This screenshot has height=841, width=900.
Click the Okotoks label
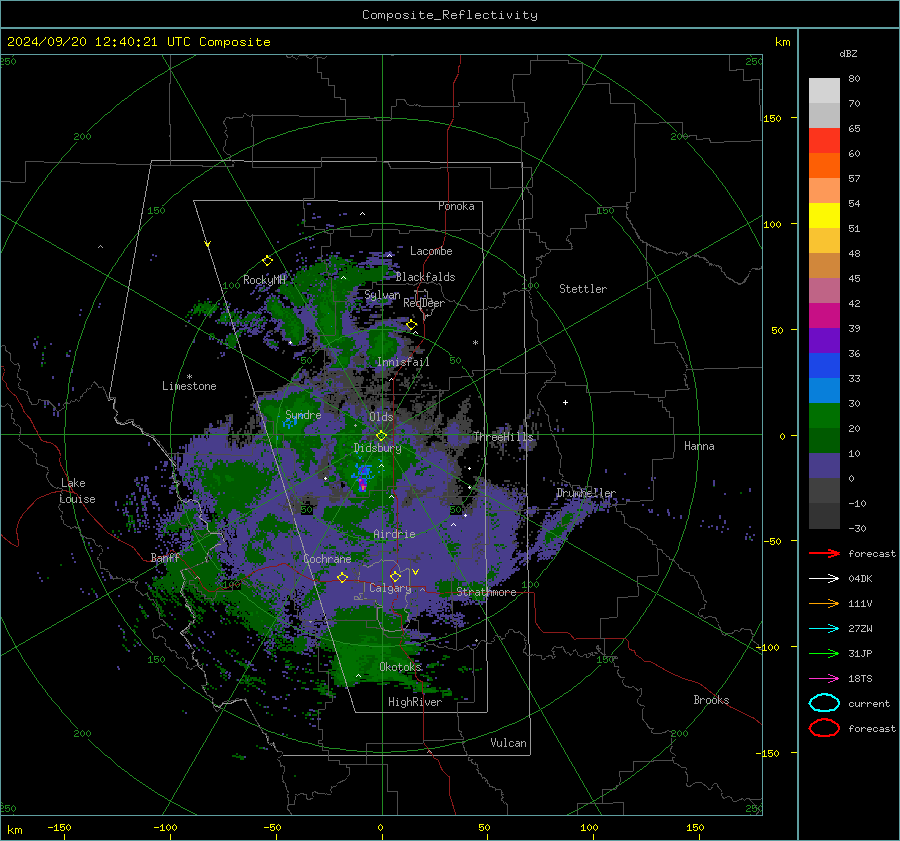point(400,666)
